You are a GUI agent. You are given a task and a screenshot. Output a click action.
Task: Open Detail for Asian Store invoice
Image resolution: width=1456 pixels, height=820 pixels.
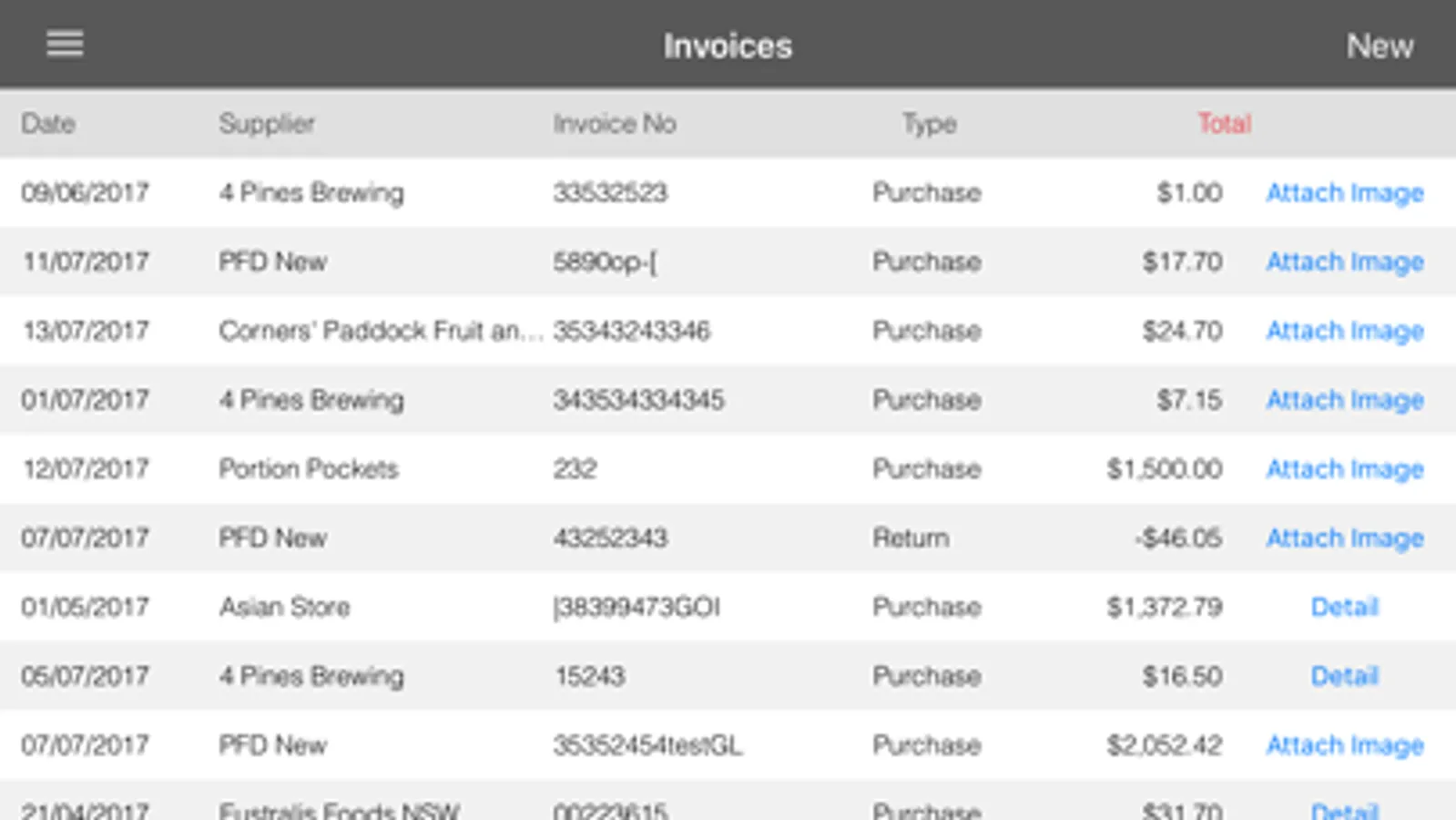tap(1344, 607)
